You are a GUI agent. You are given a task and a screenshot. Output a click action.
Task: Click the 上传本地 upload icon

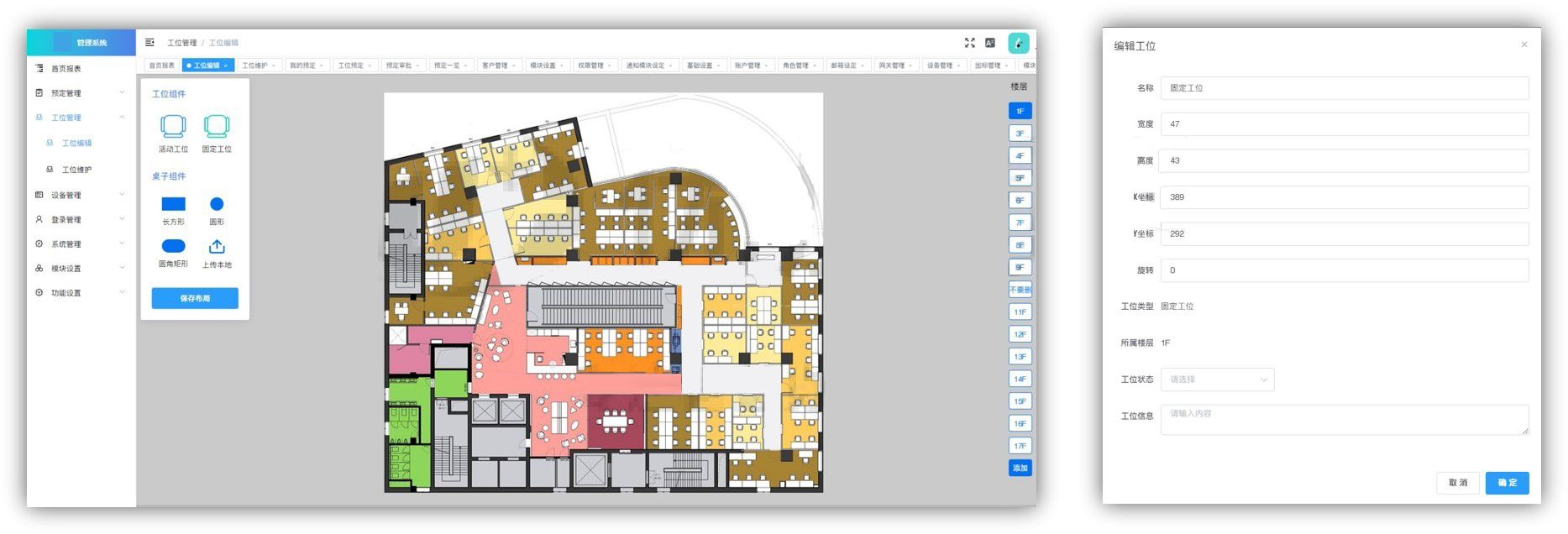[x=217, y=246]
